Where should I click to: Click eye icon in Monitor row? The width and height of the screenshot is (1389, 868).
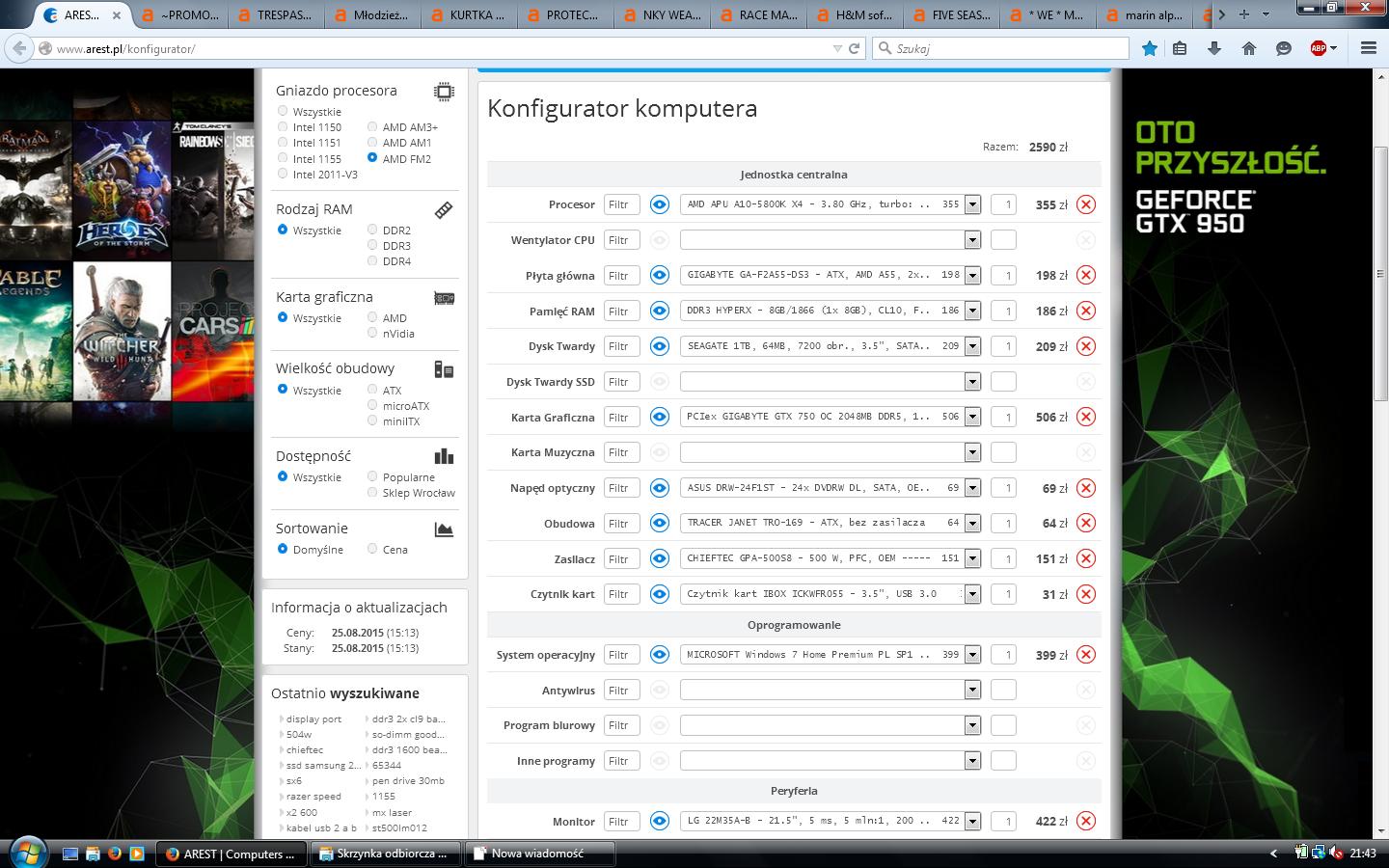660,822
